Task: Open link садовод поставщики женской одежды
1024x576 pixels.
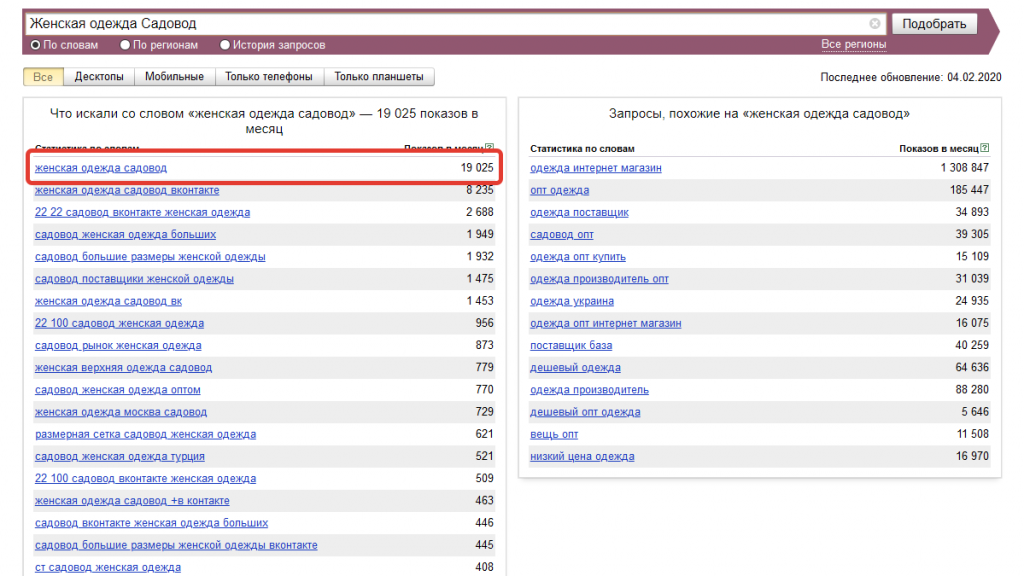Action: click(134, 279)
